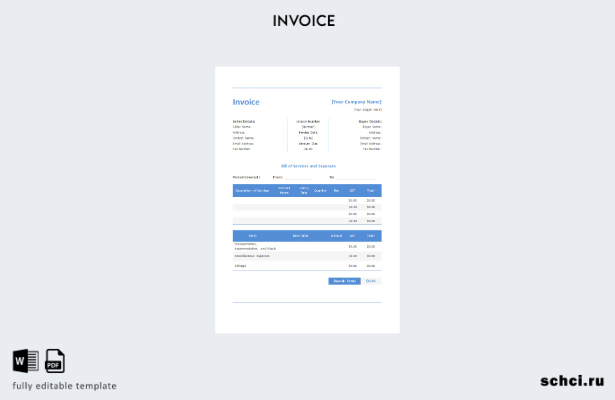Click the 'Bill of Services and Expenses' heading
This screenshot has width=615, height=400.
coord(308,166)
